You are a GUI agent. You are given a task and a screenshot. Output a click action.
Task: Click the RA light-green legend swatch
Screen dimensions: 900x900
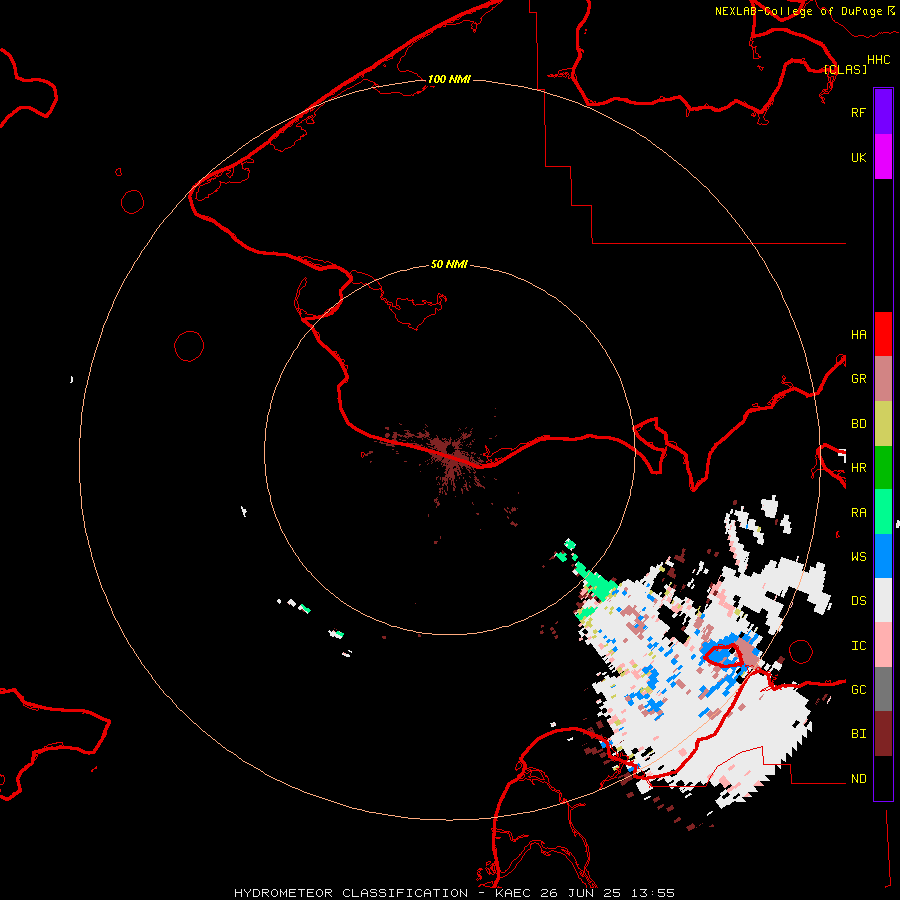[x=883, y=512]
